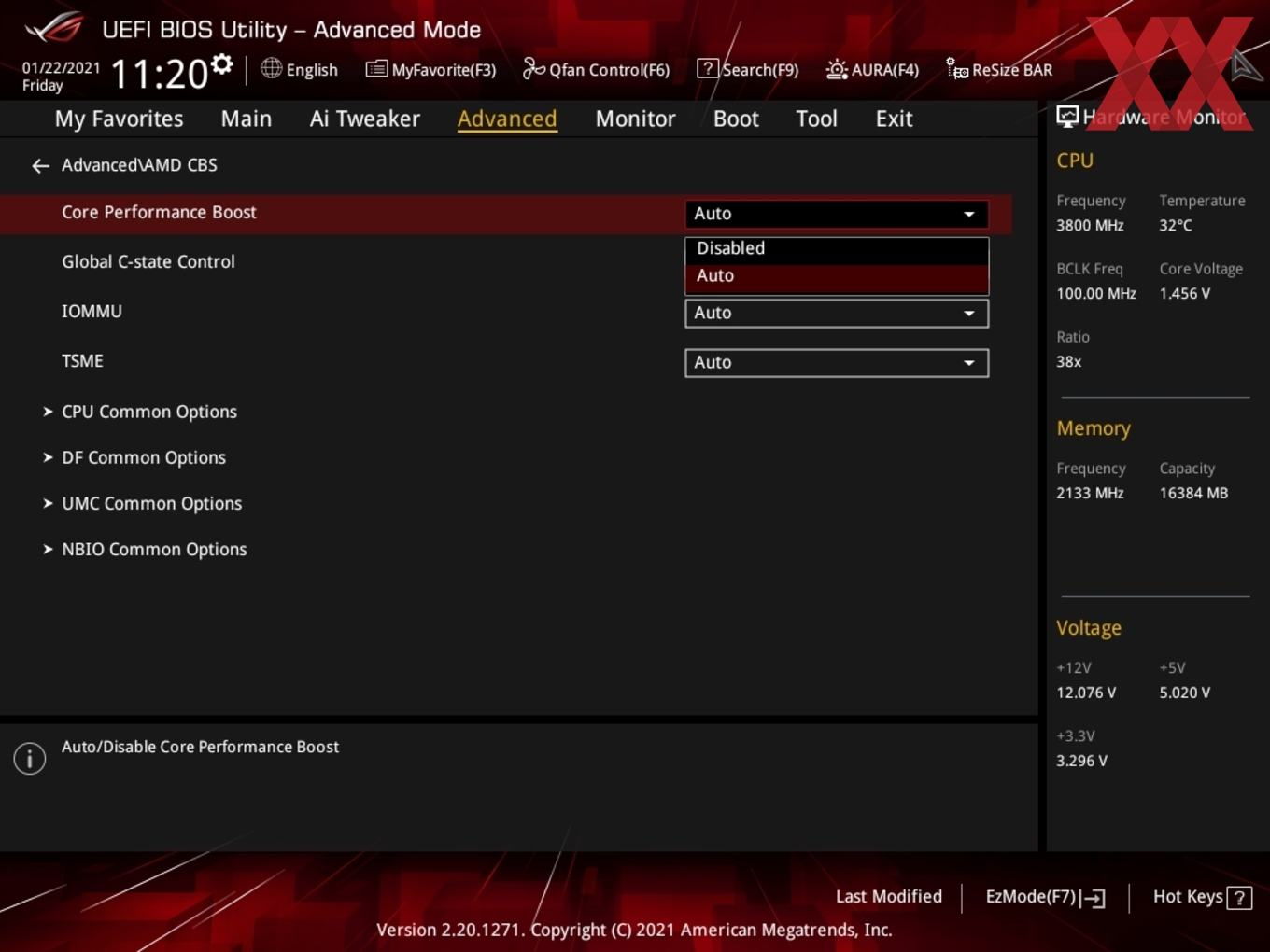Open Hot Keys help
1270x952 pixels.
click(1202, 897)
